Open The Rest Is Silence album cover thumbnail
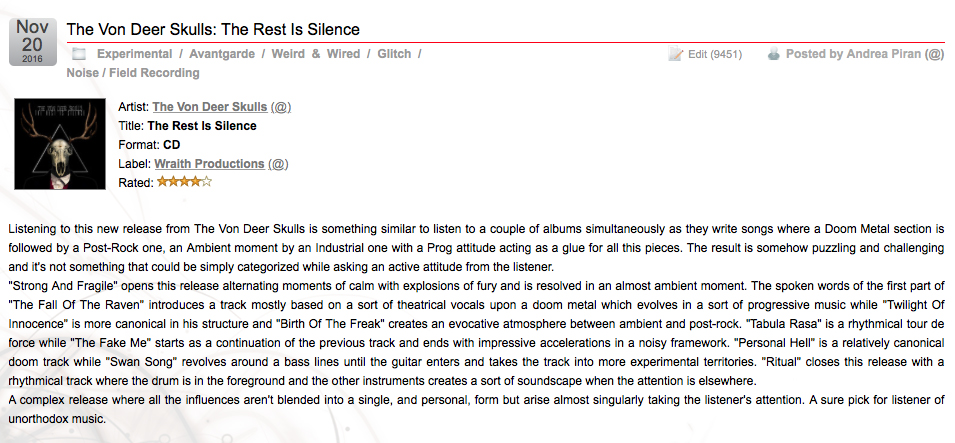 tap(60, 144)
